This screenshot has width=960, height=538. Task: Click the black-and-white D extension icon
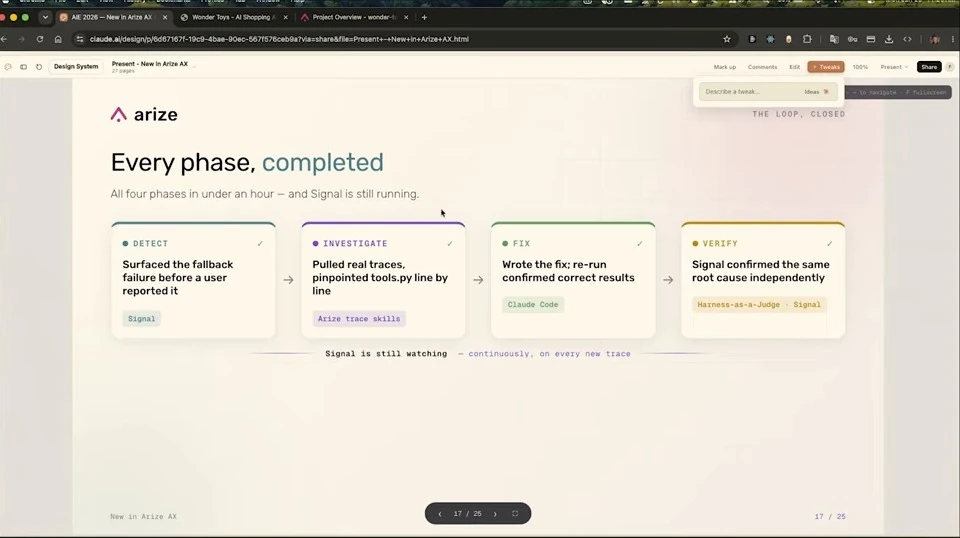tap(752, 39)
